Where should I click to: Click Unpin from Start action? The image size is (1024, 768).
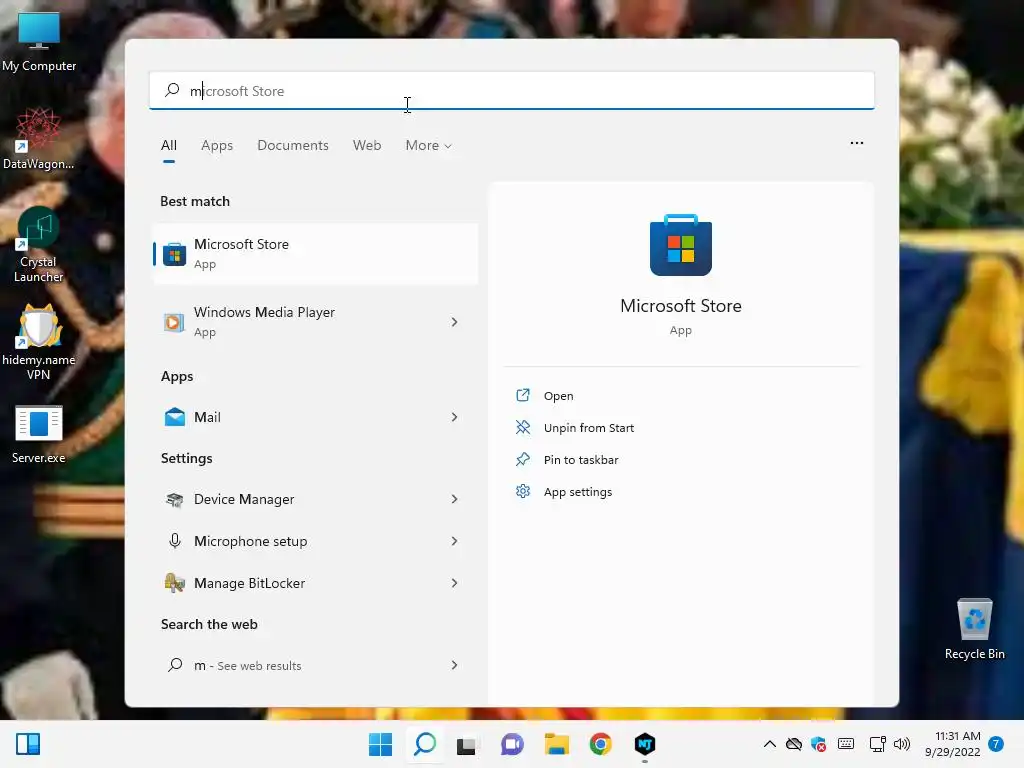pyautogui.click(x=588, y=428)
